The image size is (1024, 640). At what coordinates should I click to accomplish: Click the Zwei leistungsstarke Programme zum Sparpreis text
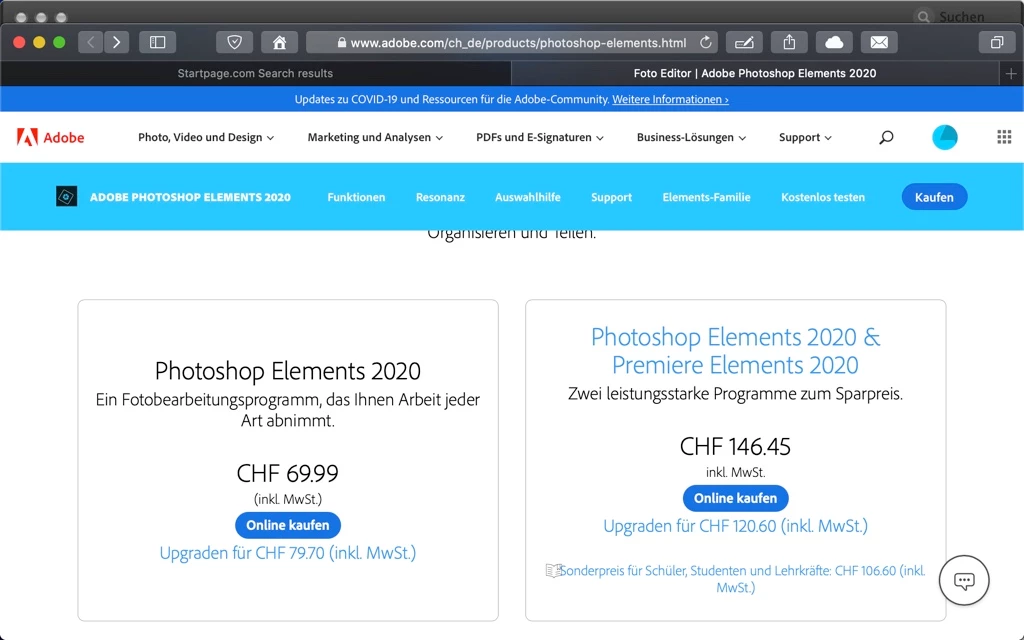click(735, 394)
